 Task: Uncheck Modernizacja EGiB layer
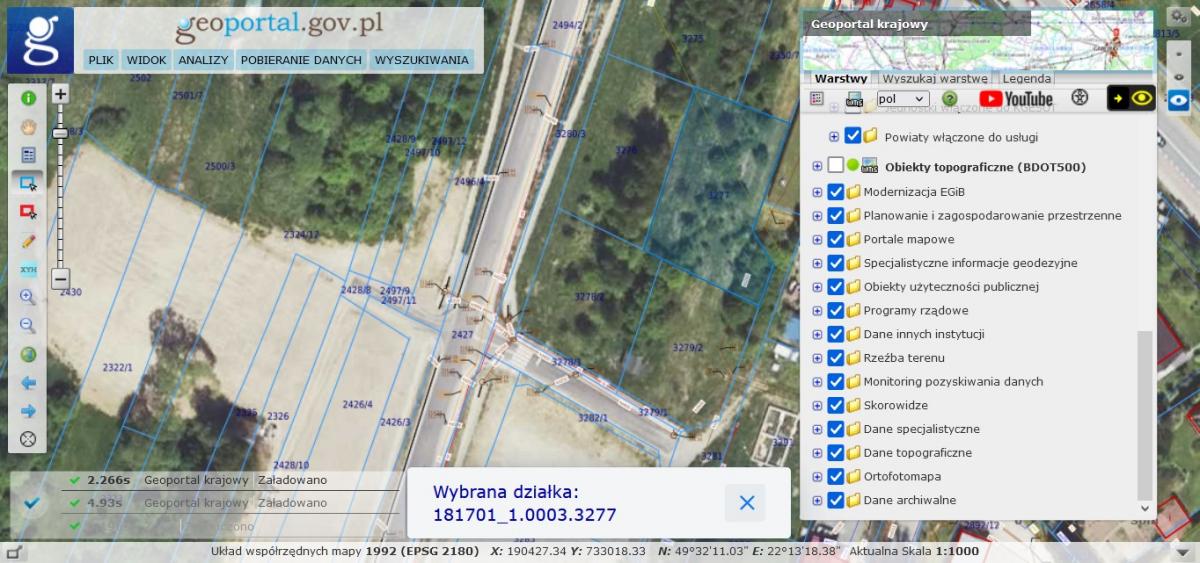pyautogui.click(x=835, y=191)
